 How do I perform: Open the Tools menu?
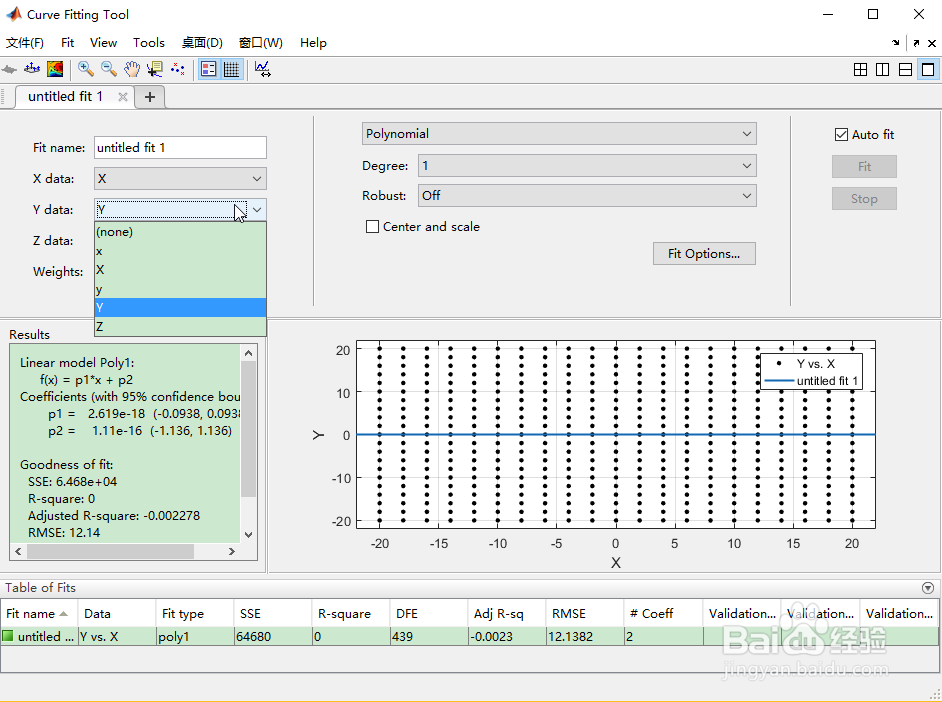pyautogui.click(x=148, y=43)
